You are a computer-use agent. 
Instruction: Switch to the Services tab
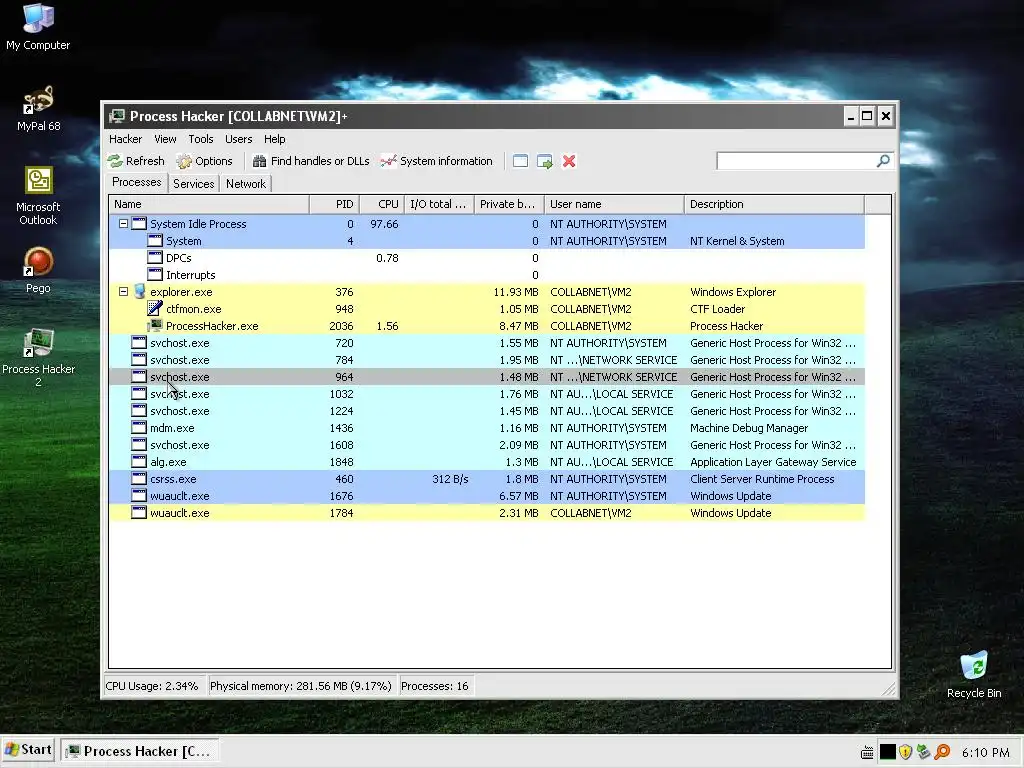click(193, 184)
